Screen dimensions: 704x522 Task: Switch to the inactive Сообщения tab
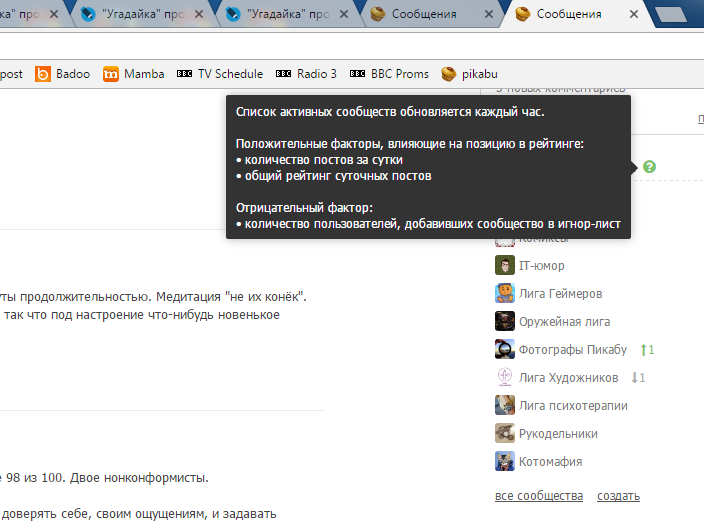(x=427, y=15)
